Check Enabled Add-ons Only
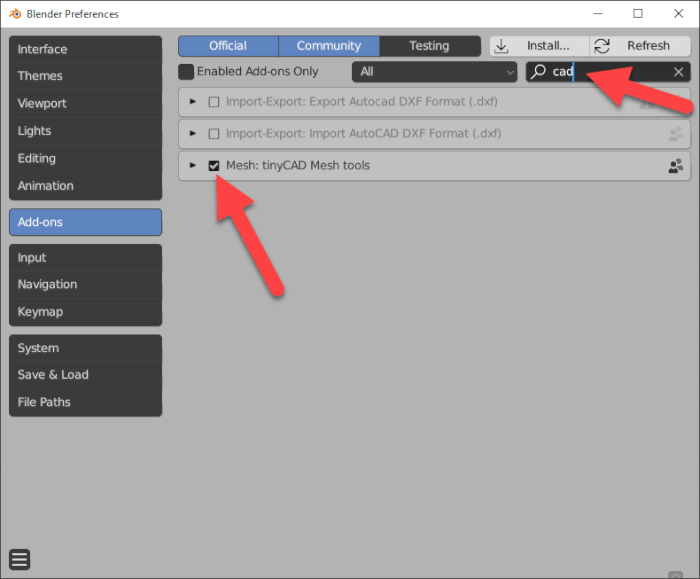Screen dimensions: 700x579 coord(186,72)
